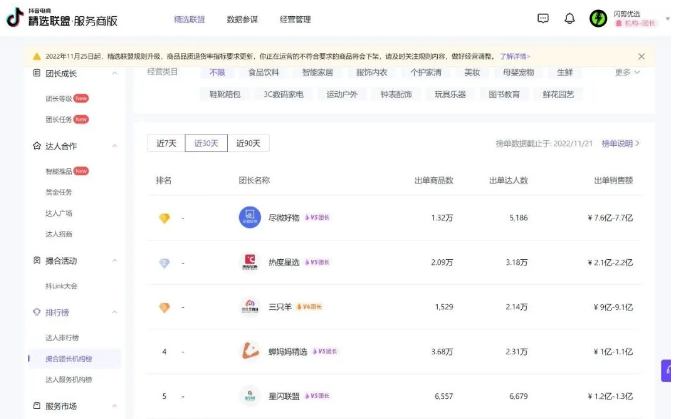Click the Douyin logo in the header
Viewport: 676px width, 419px height.
(x=15, y=17)
